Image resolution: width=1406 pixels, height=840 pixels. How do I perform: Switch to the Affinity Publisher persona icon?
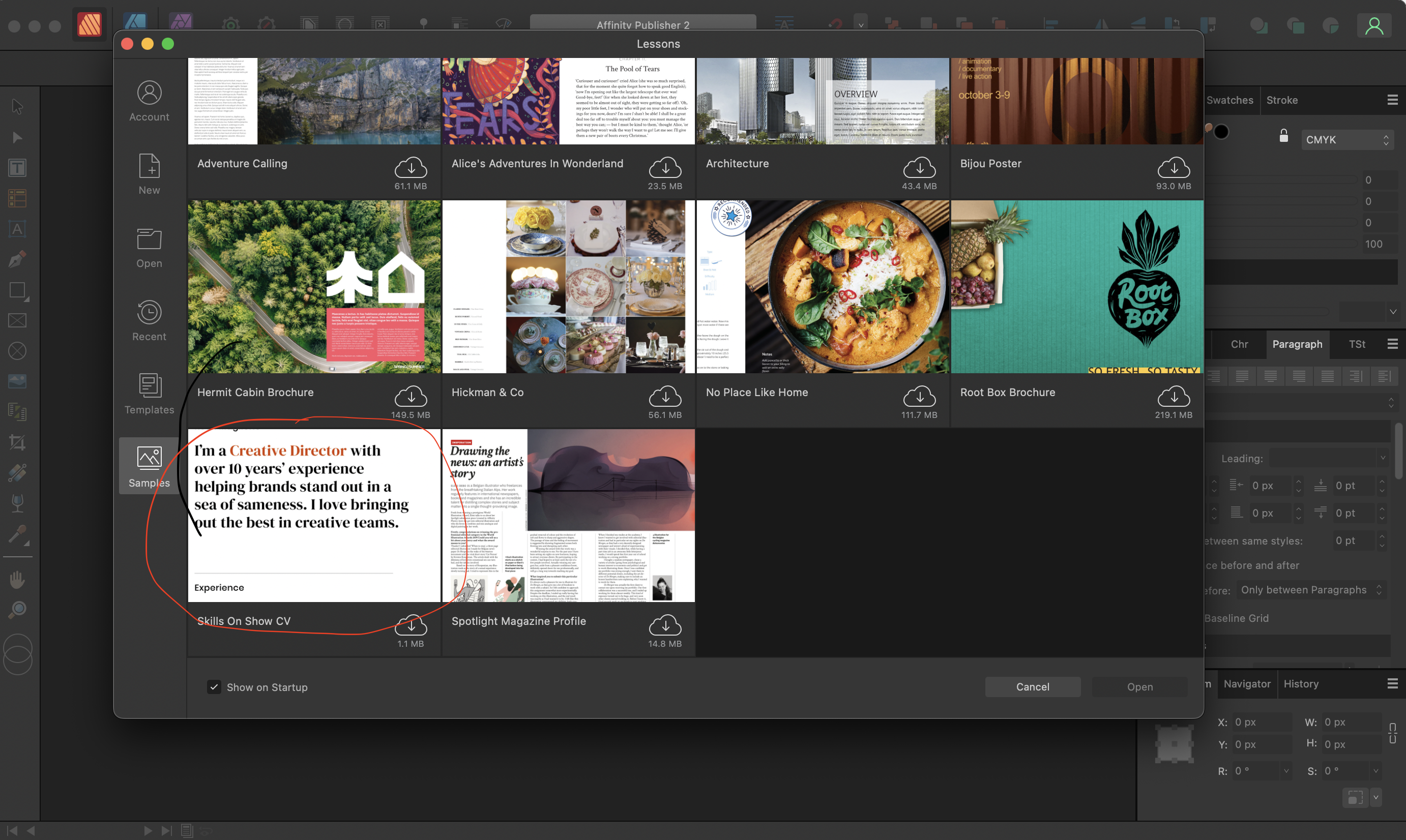[90, 24]
